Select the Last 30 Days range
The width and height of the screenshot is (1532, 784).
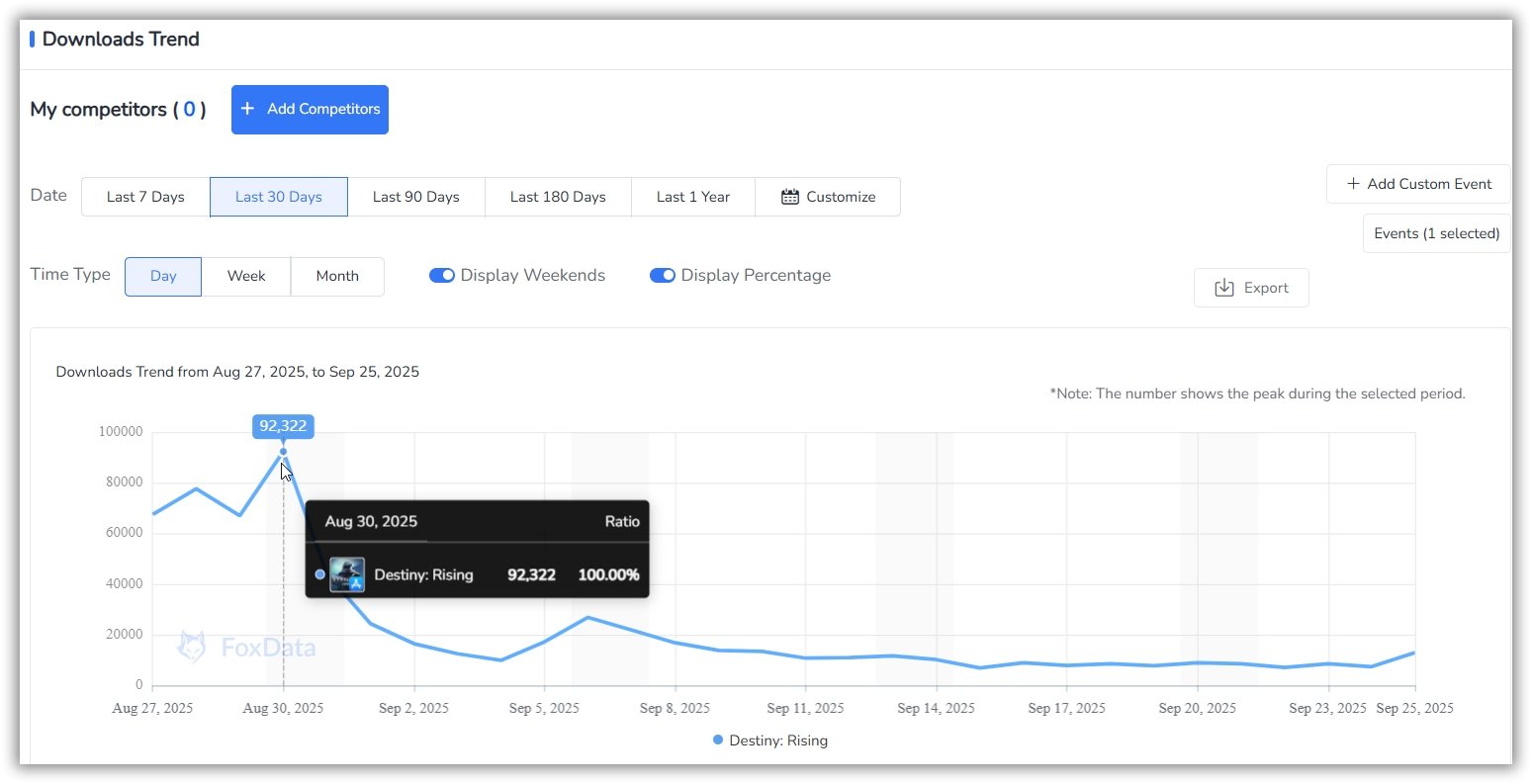[279, 197]
